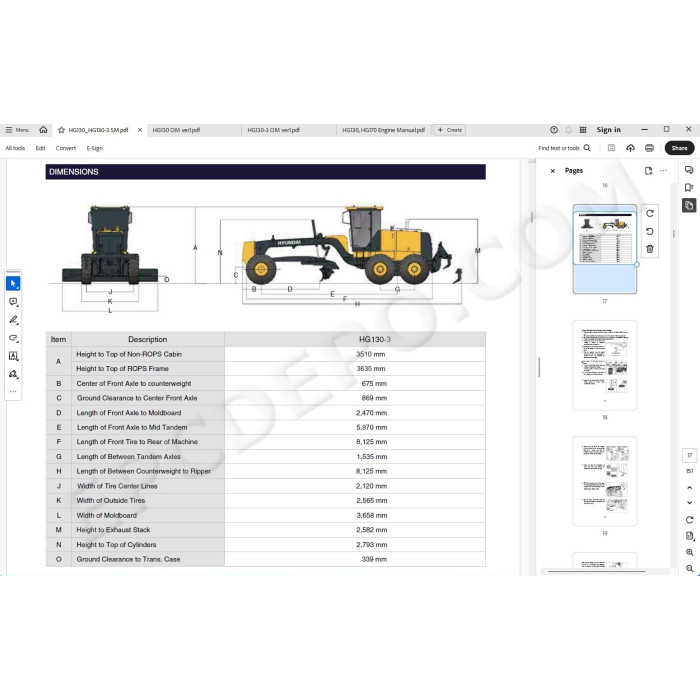Screen dimensions: 700x700
Task: Switch to HG130 OM ver1.pdf tab
Action: tap(176, 130)
